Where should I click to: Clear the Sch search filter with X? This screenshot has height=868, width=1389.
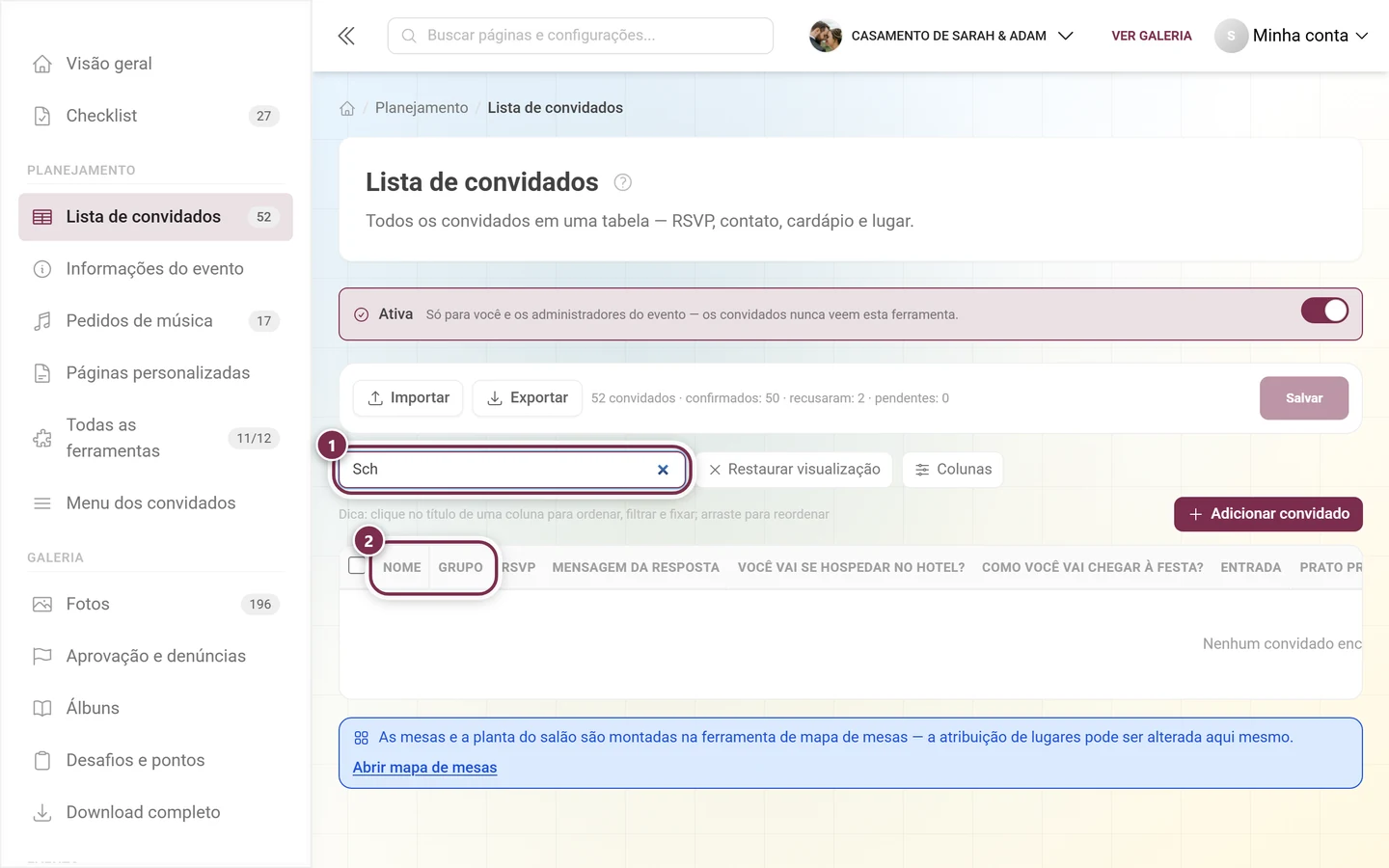pos(663,470)
